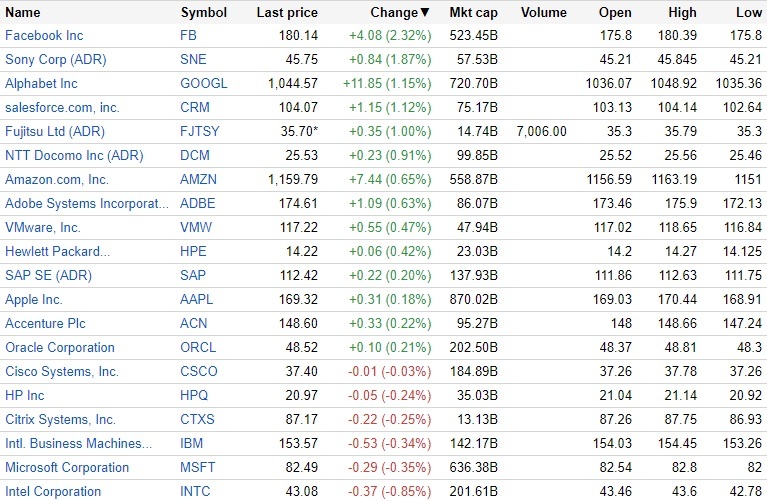Sort by the Change column arrow
Viewport: 767px width, 501px height.
tap(425, 13)
